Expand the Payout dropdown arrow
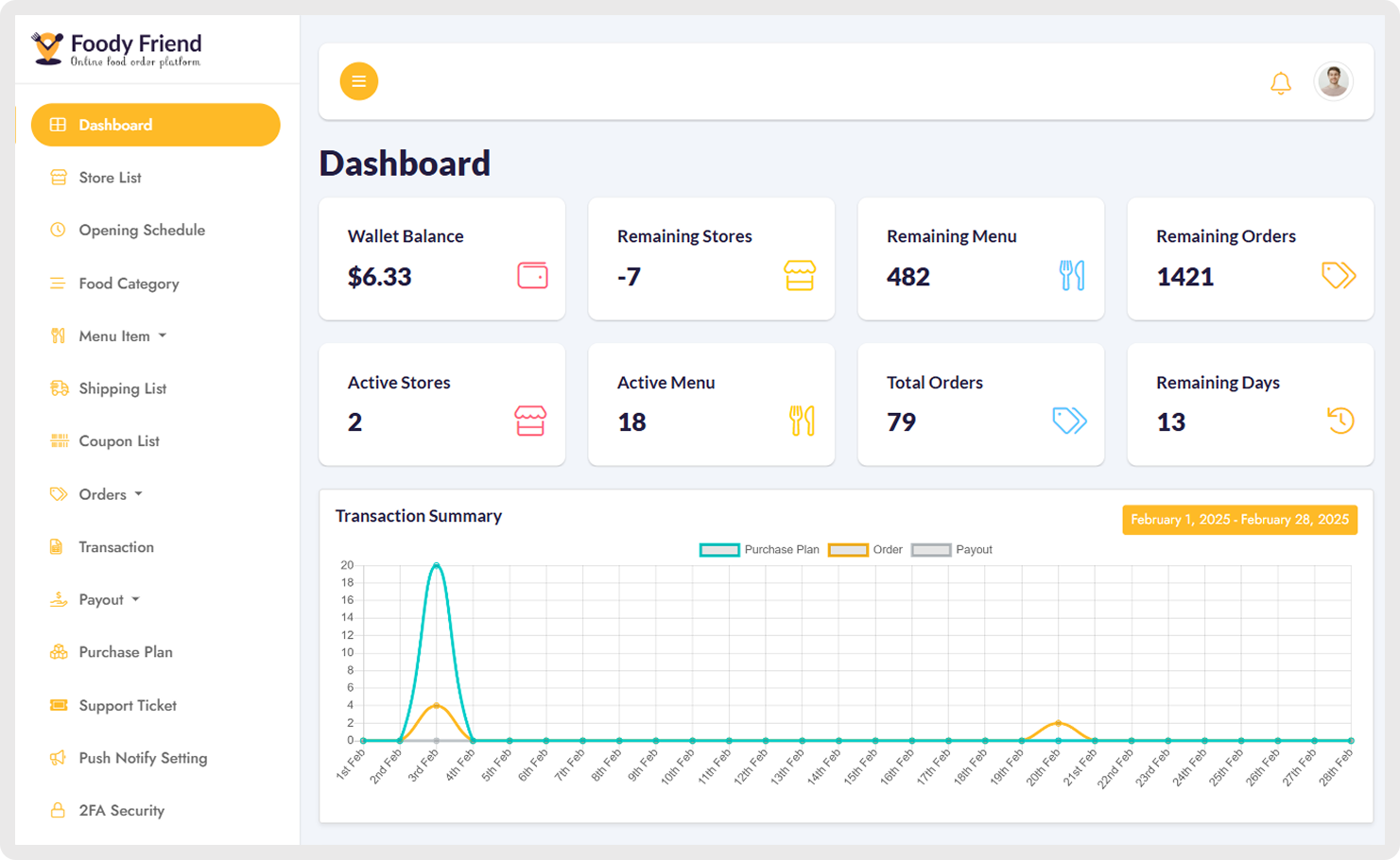1400x860 pixels. pos(136,599)
